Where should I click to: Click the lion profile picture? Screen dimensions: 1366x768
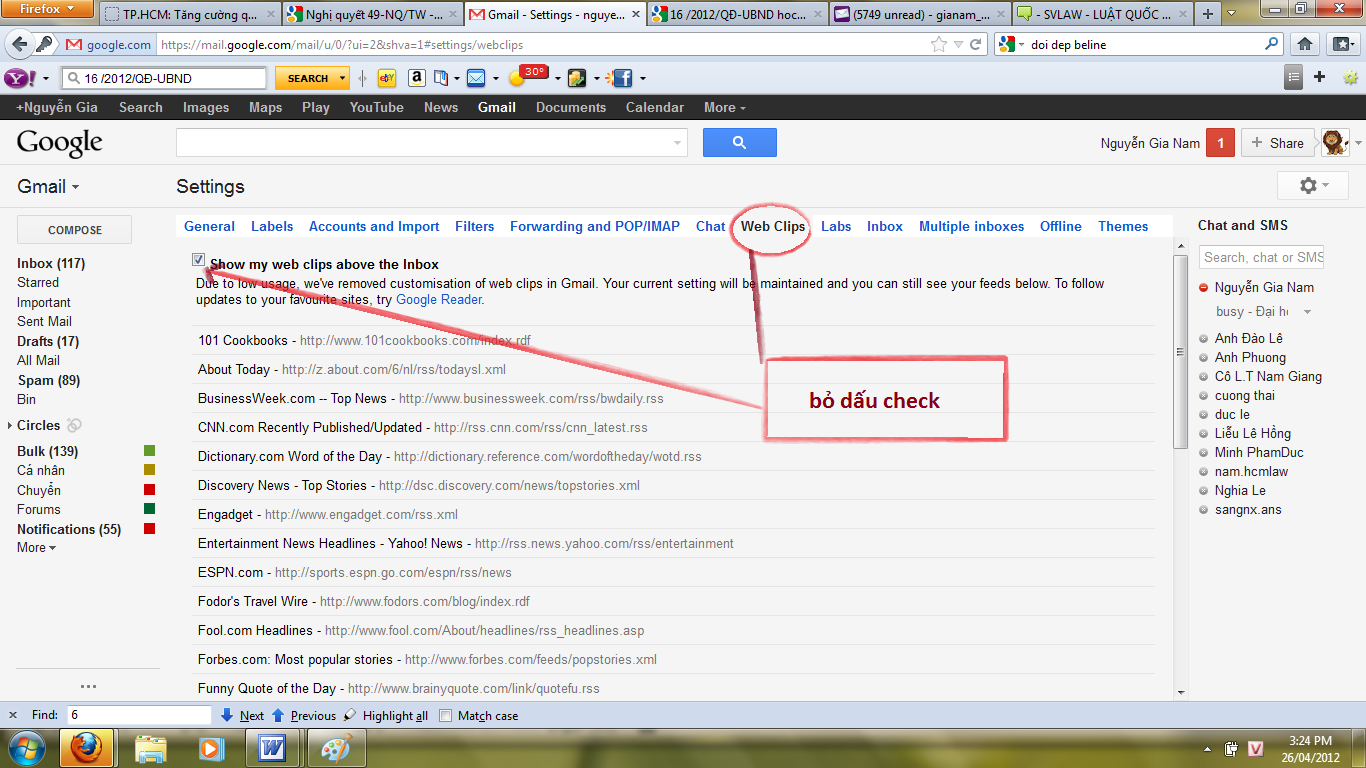pos(1335,143)
